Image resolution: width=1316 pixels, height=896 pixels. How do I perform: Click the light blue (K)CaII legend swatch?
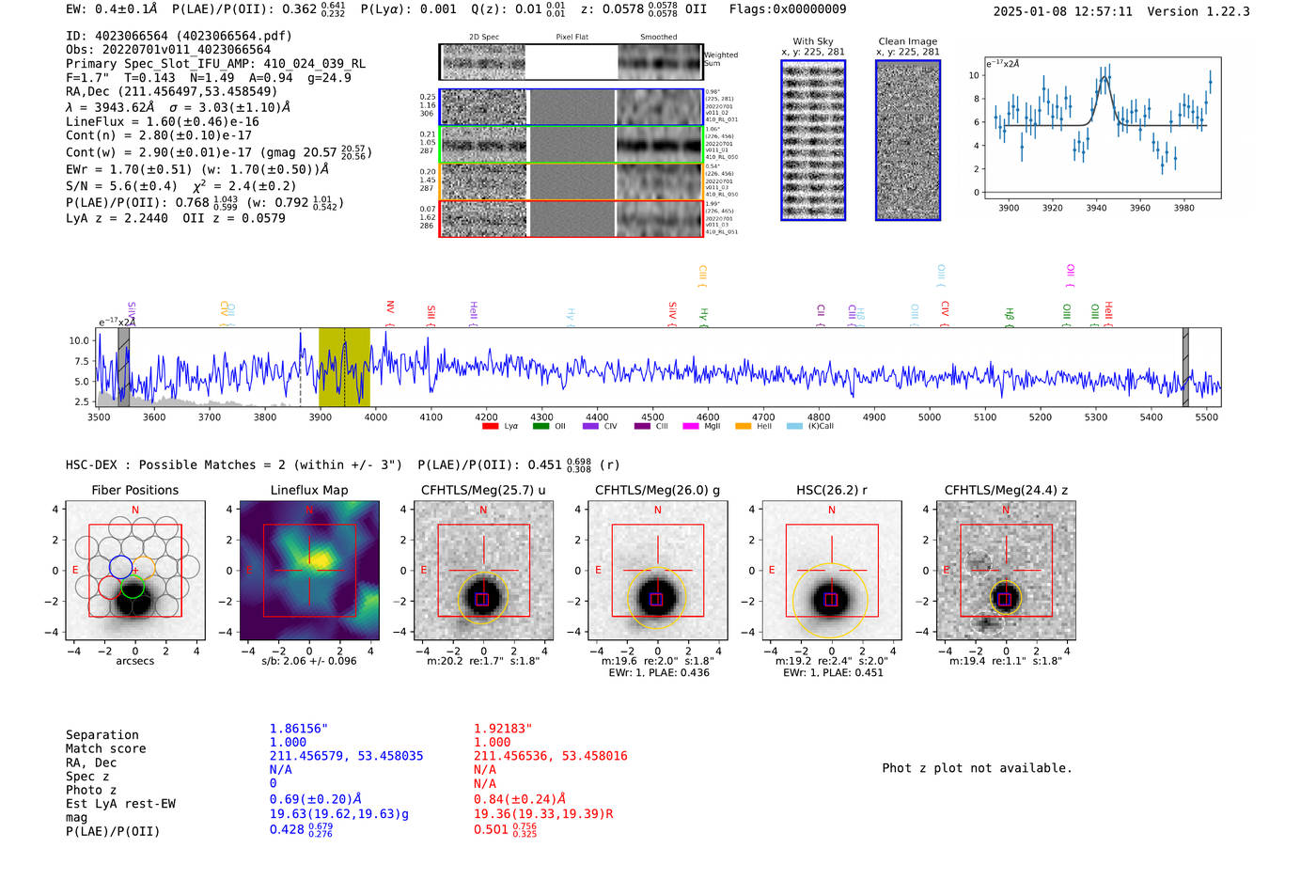point(794,426)
